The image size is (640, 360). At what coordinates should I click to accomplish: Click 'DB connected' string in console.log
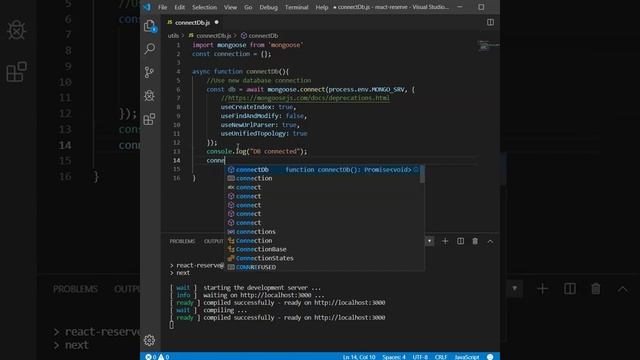point(274,151)
